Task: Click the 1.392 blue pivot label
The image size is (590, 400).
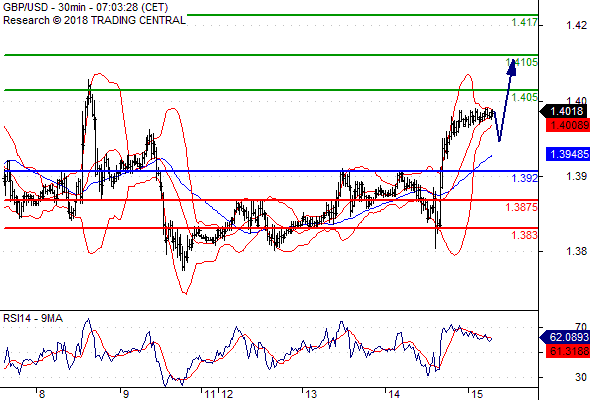Action: [525, 178]
